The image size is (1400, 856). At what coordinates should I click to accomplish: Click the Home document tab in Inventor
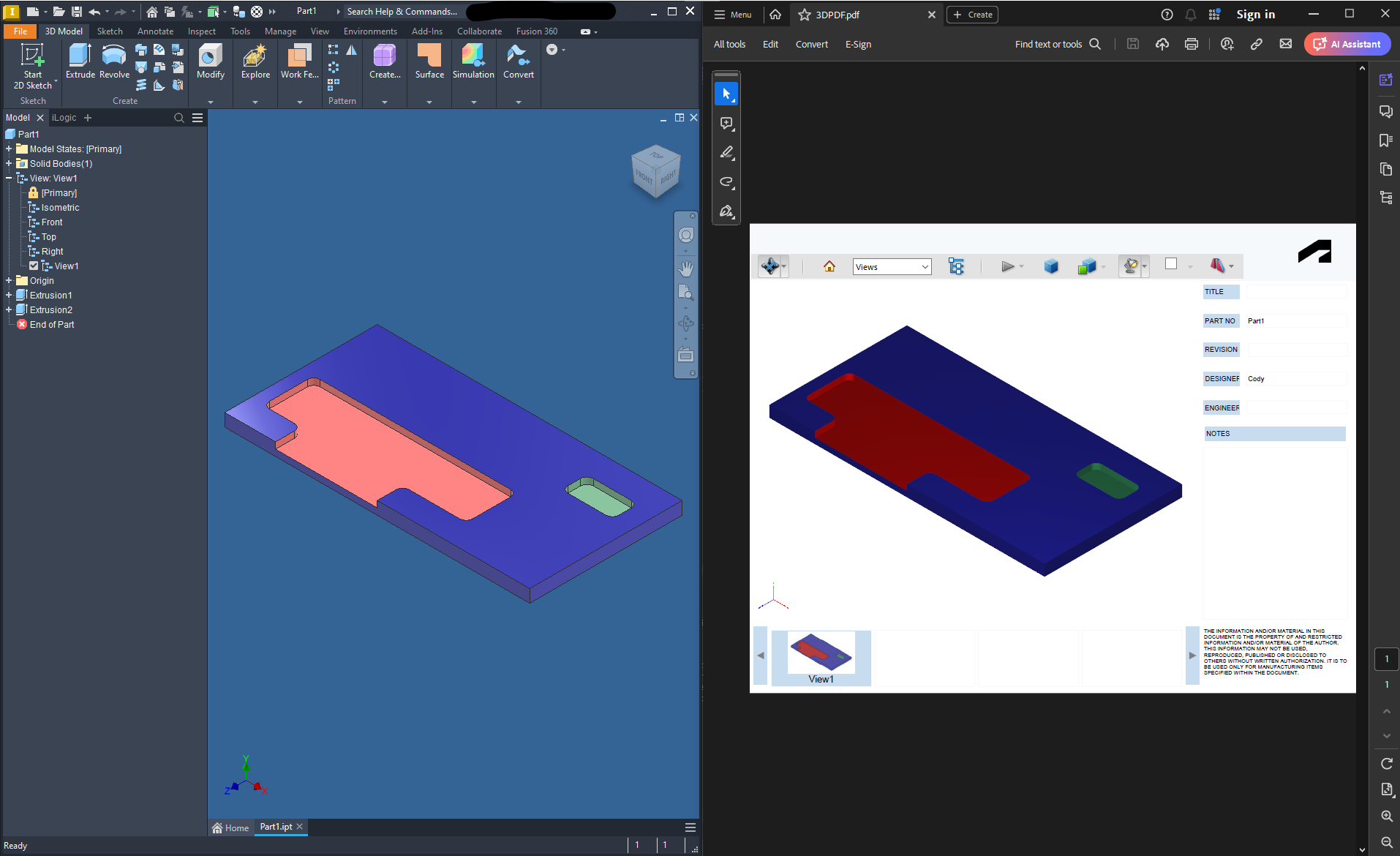(x=230, y=827)
